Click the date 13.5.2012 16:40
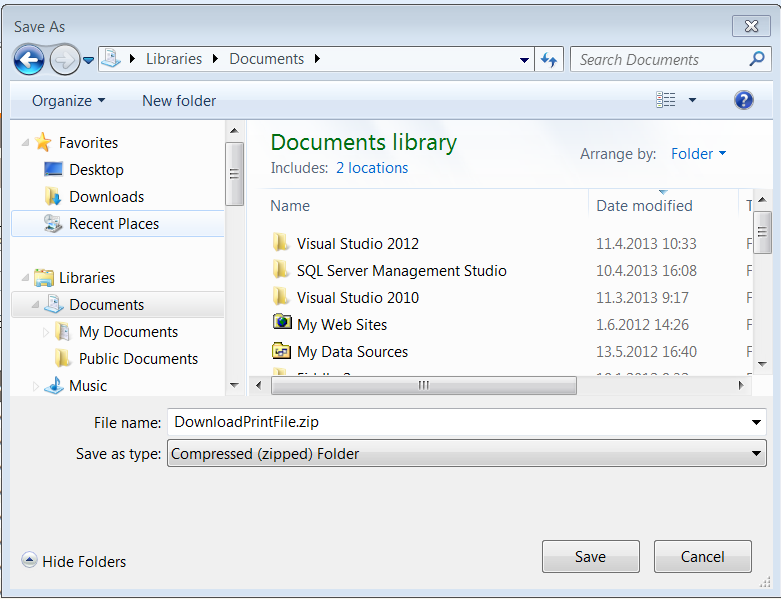 tap(646, 352)
